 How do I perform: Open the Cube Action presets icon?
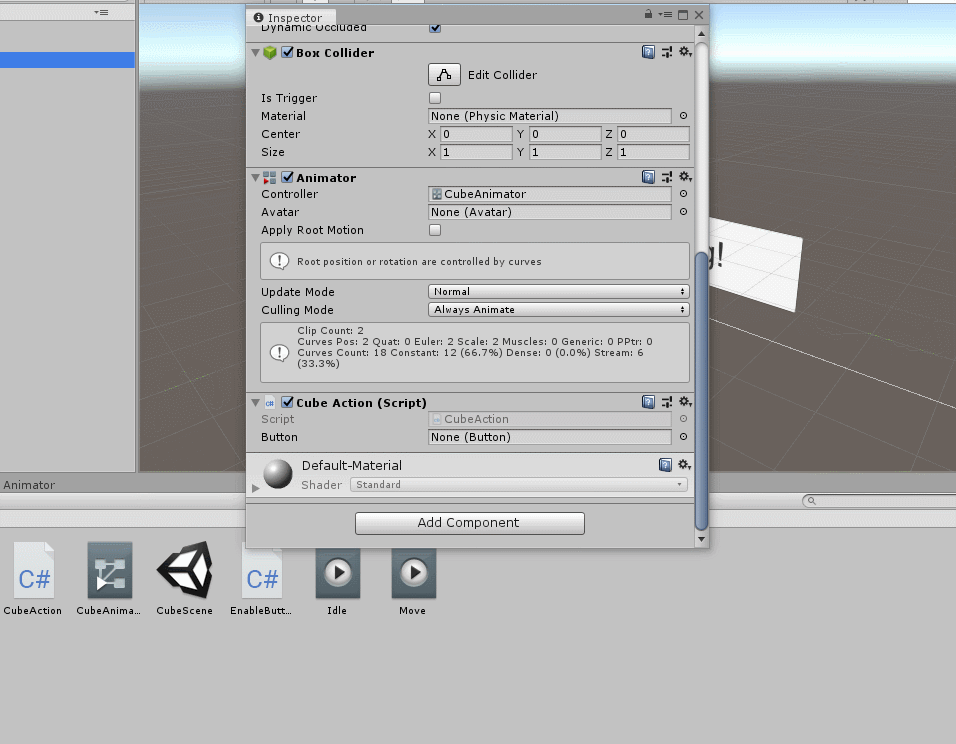point(667,402)
